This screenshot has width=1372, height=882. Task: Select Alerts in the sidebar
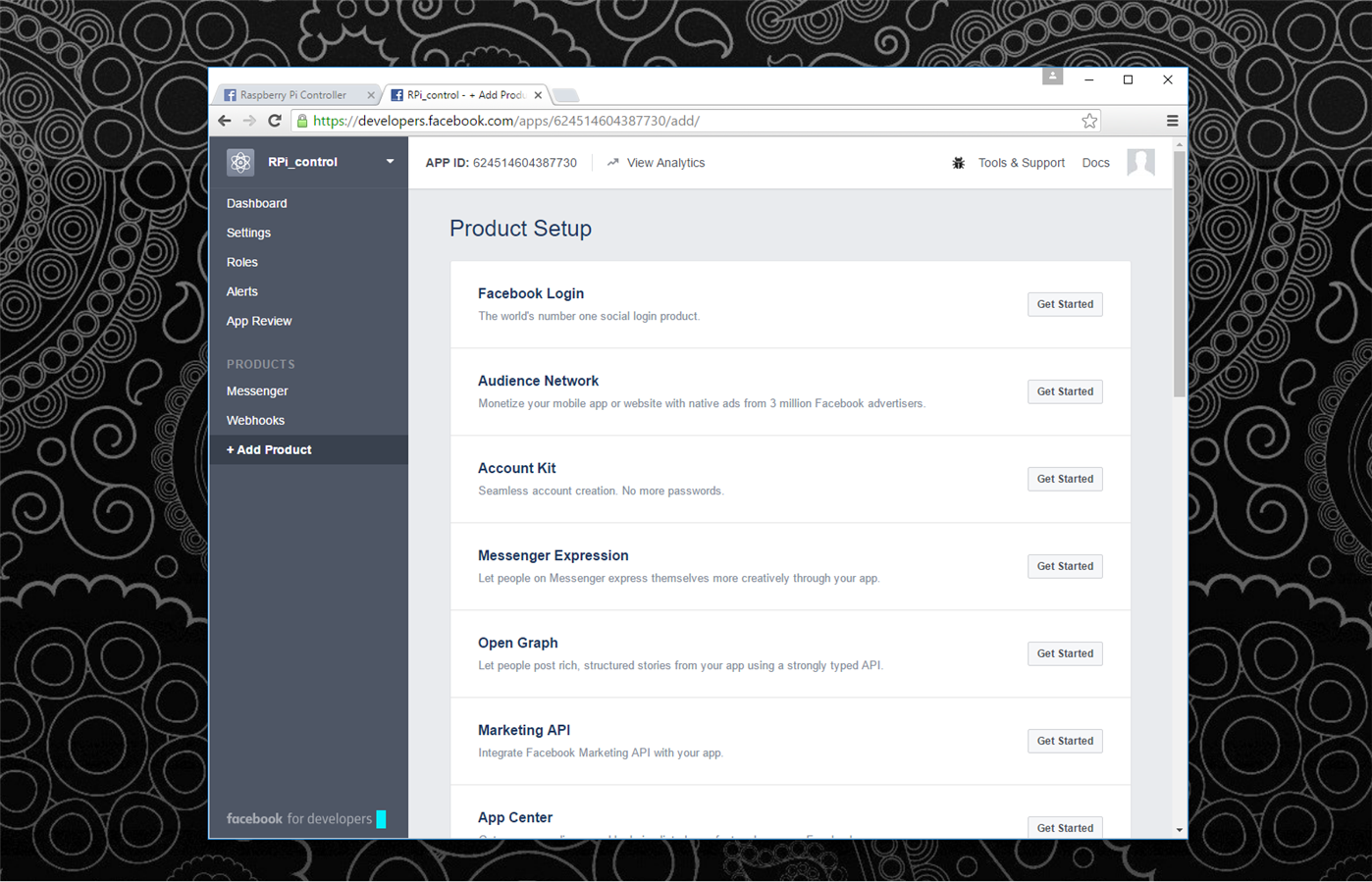tap(242, 291)
